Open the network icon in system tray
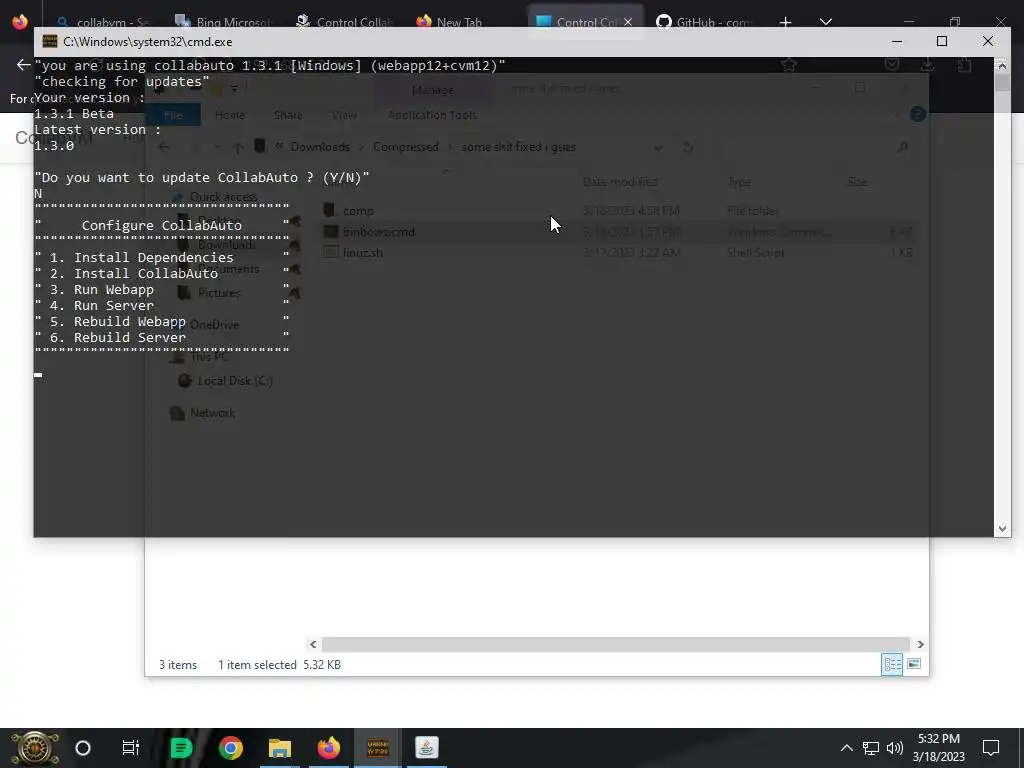This screenshot has width=1024, height=768. coord(871,748)
